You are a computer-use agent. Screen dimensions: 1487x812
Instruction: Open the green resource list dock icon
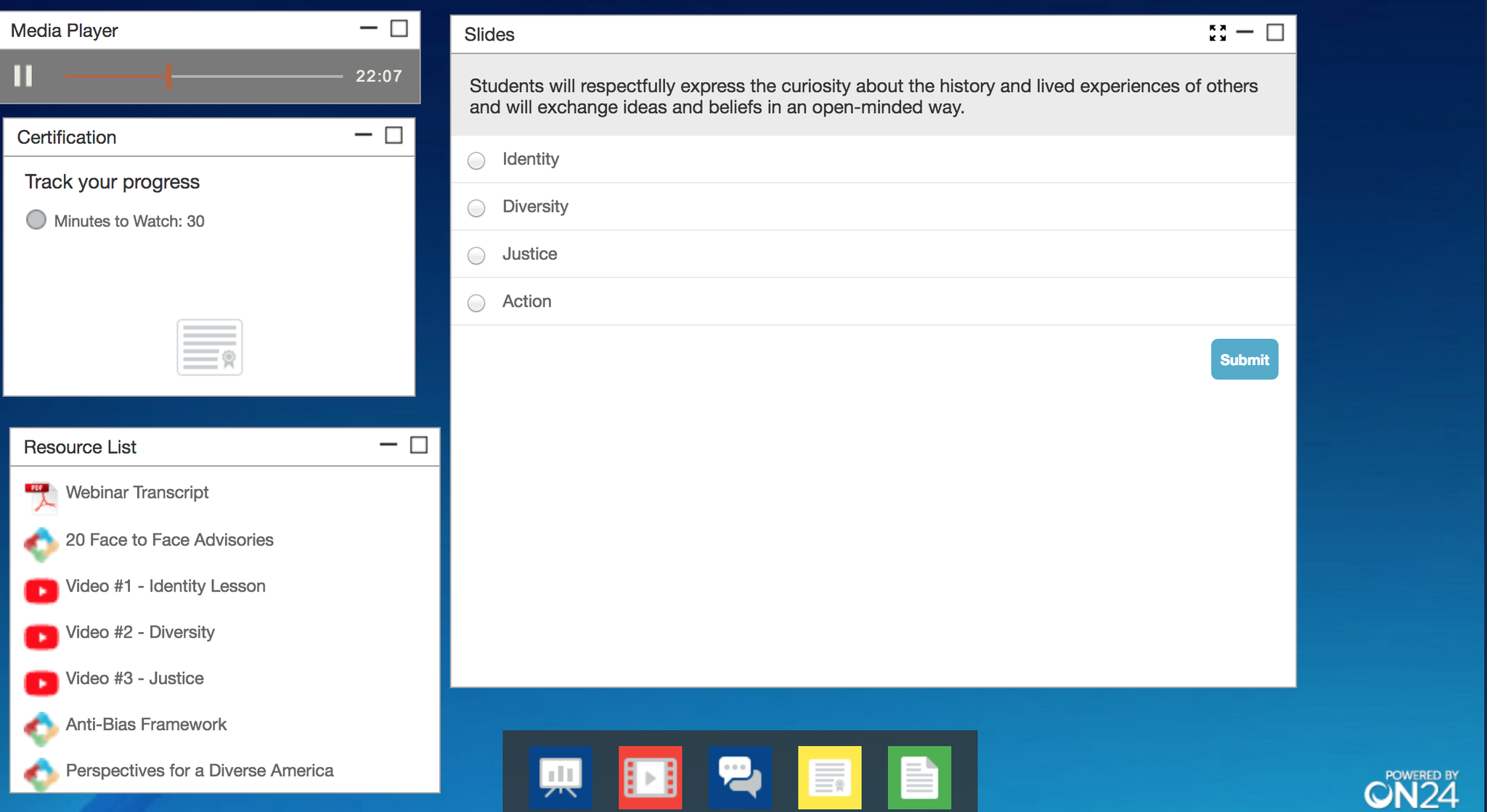point(919,777)
